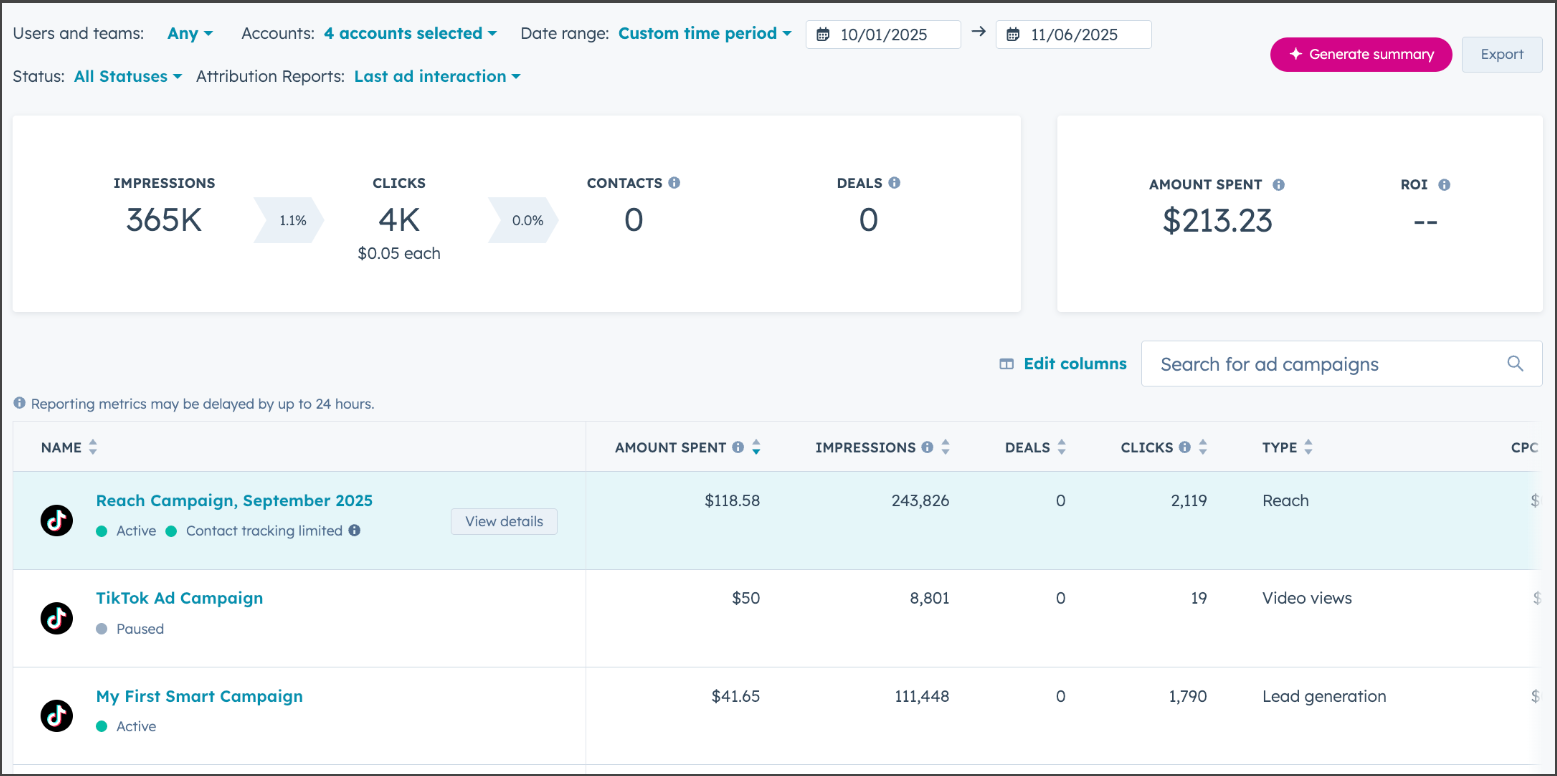This screenshot has width=1557, height=776.
Task: Click into the ad campaigns search field
Action: 1300,364
